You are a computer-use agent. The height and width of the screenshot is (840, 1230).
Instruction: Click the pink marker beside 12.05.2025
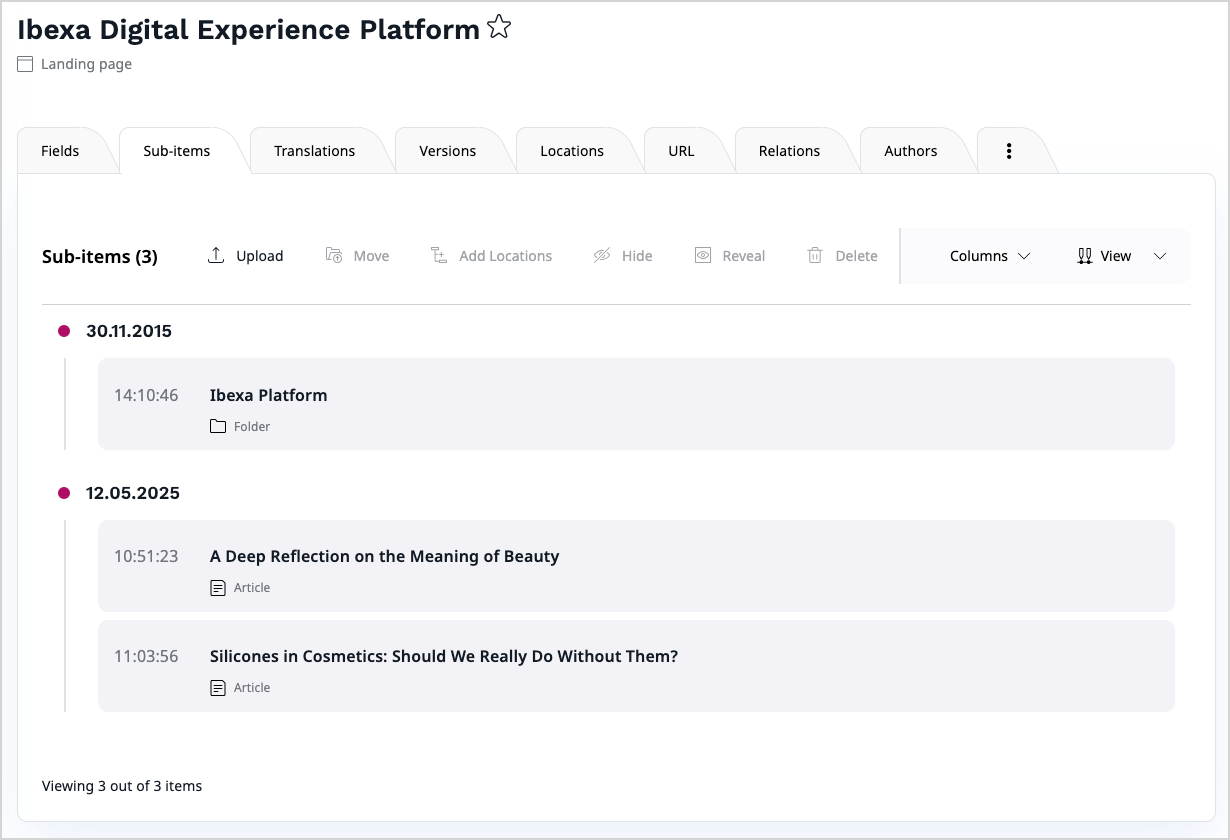(x=64, y=492)
